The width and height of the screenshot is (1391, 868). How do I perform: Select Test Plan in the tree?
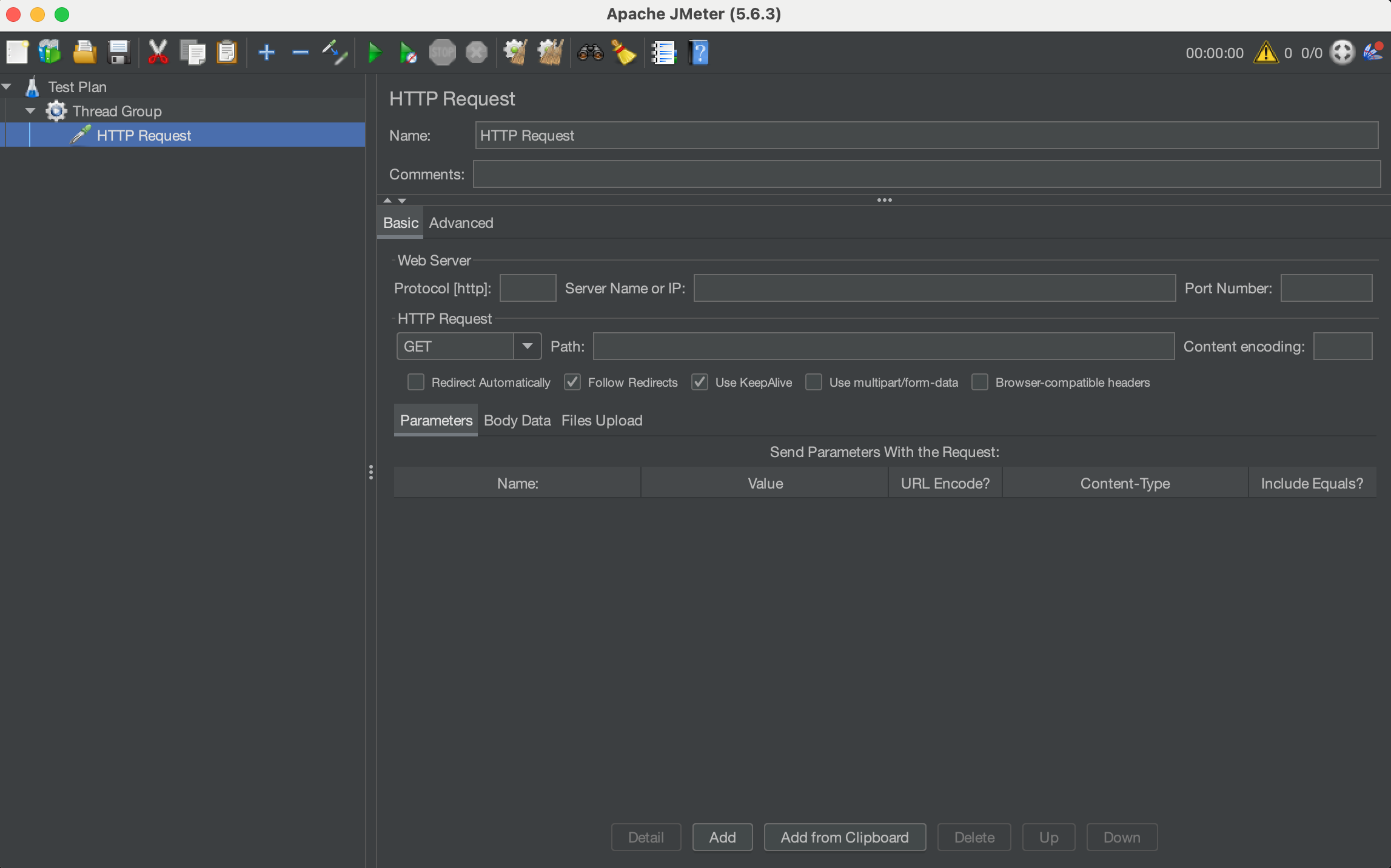77,87
